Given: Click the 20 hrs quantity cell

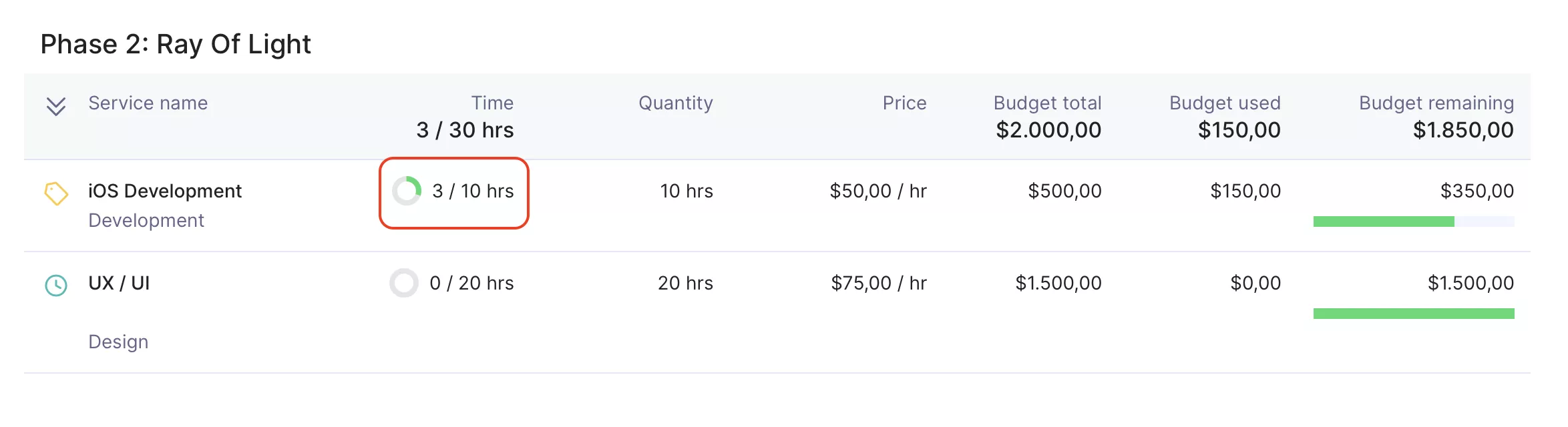Looking at the screenshot, I should tap(685, 283).
